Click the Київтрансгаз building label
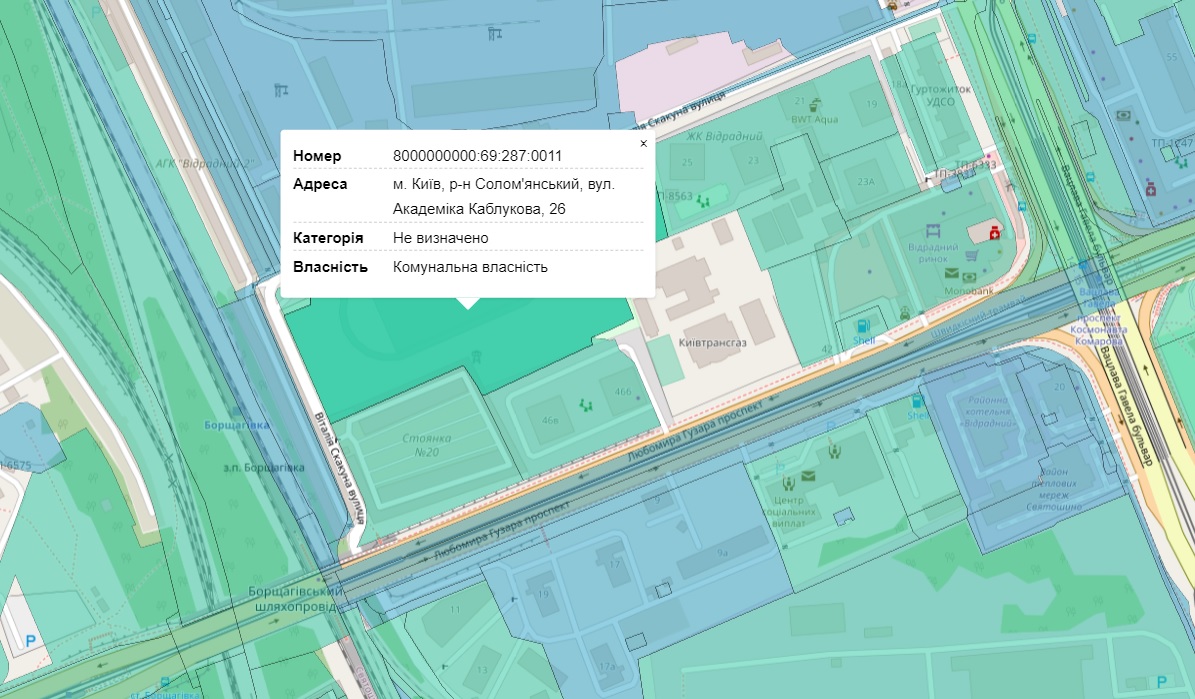 (x=712, y=342)
